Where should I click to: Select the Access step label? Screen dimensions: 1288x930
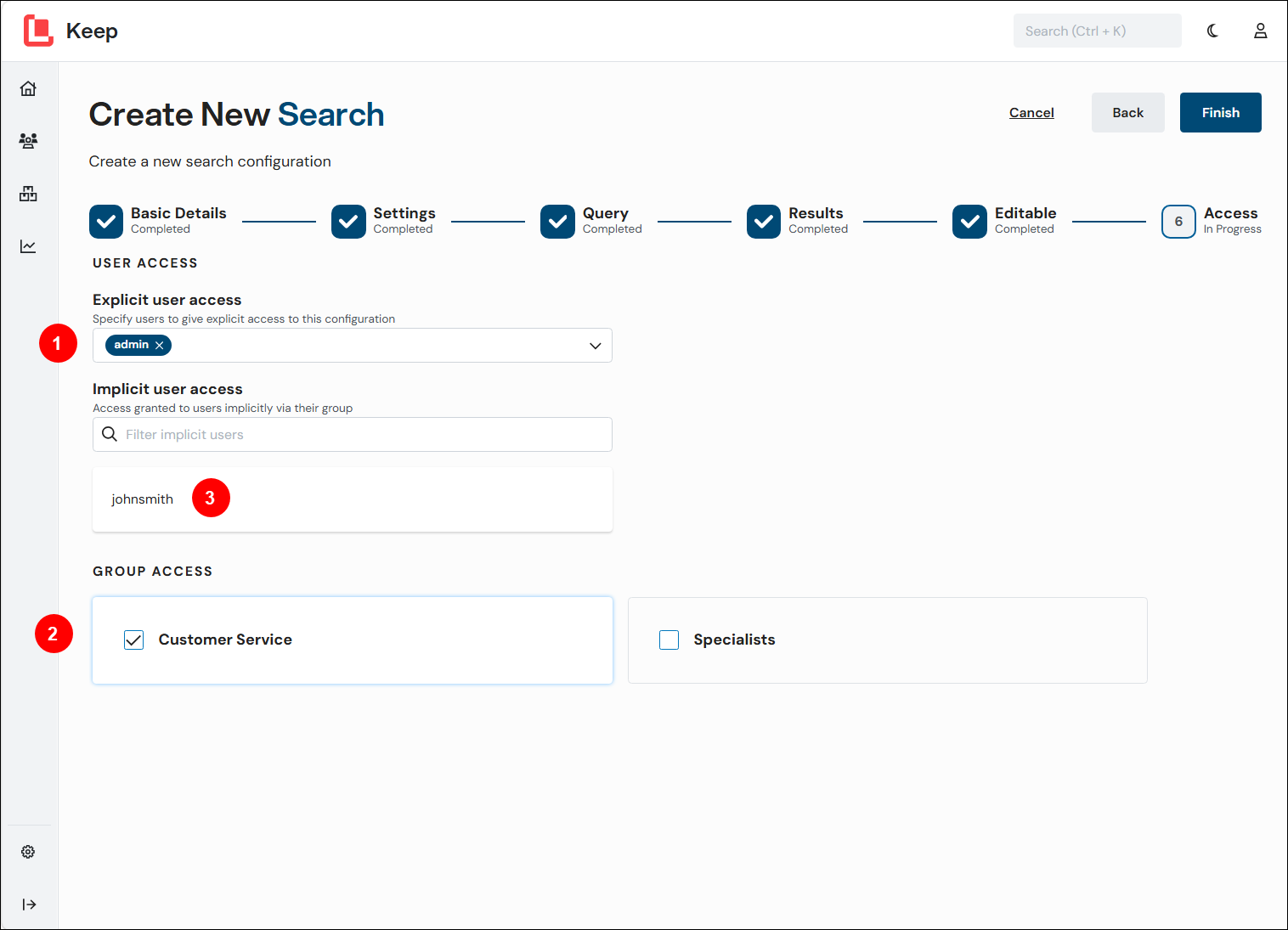coord(1230,213)
